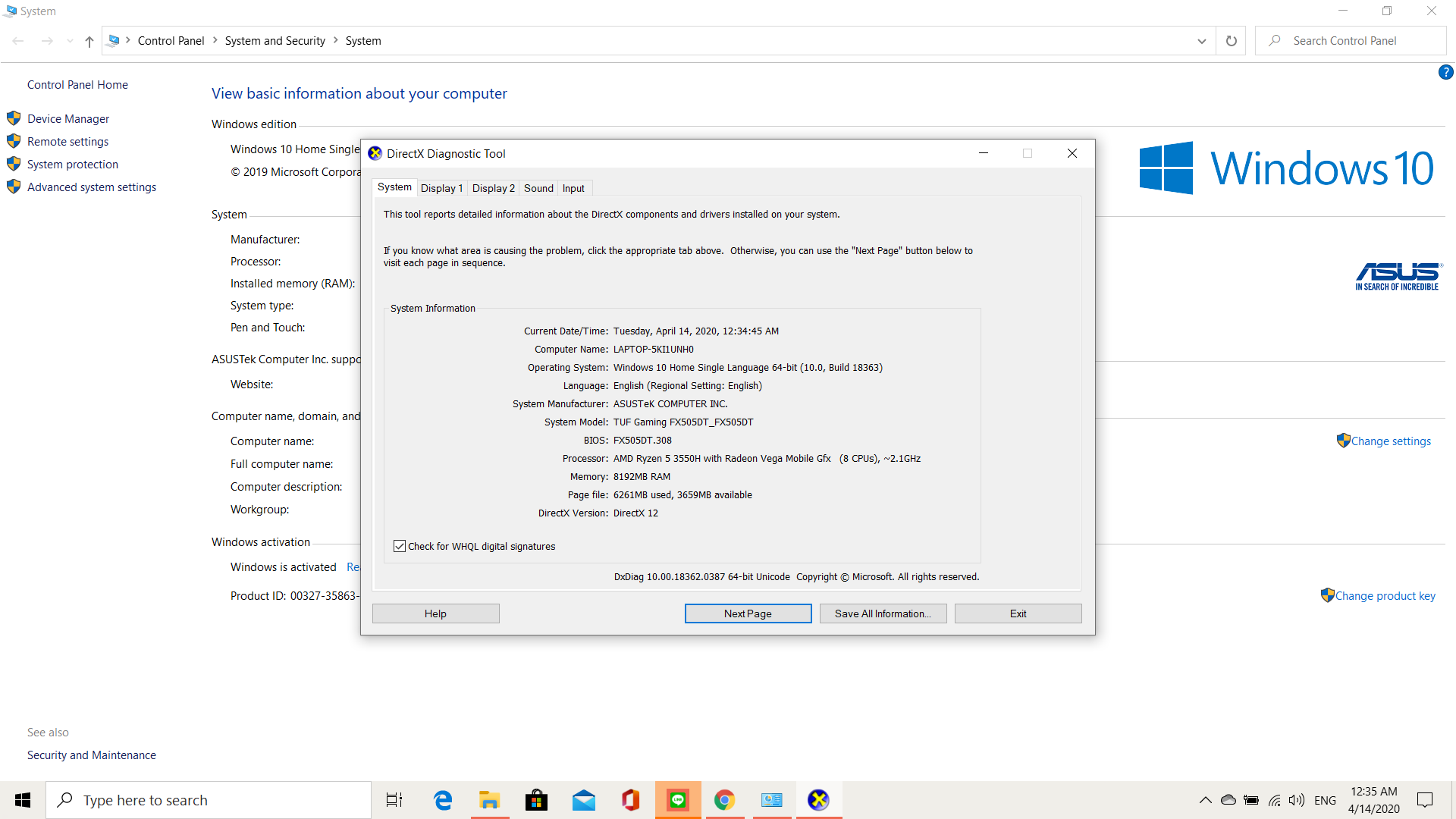The height and width of the screenshot is (819, 1456).
Task: Click the System and Security breadcrumb
Action: [275, 41]
